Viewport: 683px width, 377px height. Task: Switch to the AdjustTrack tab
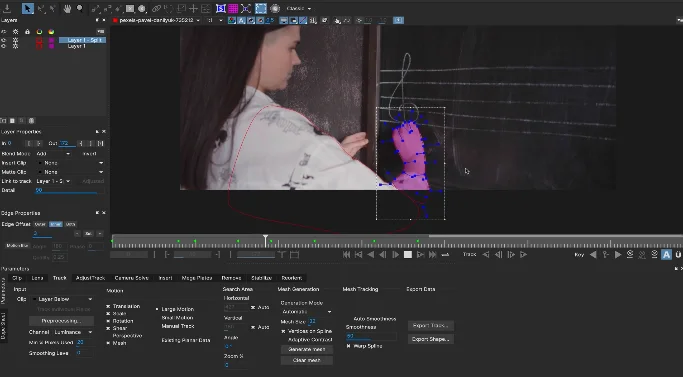(x=91, y=278)
